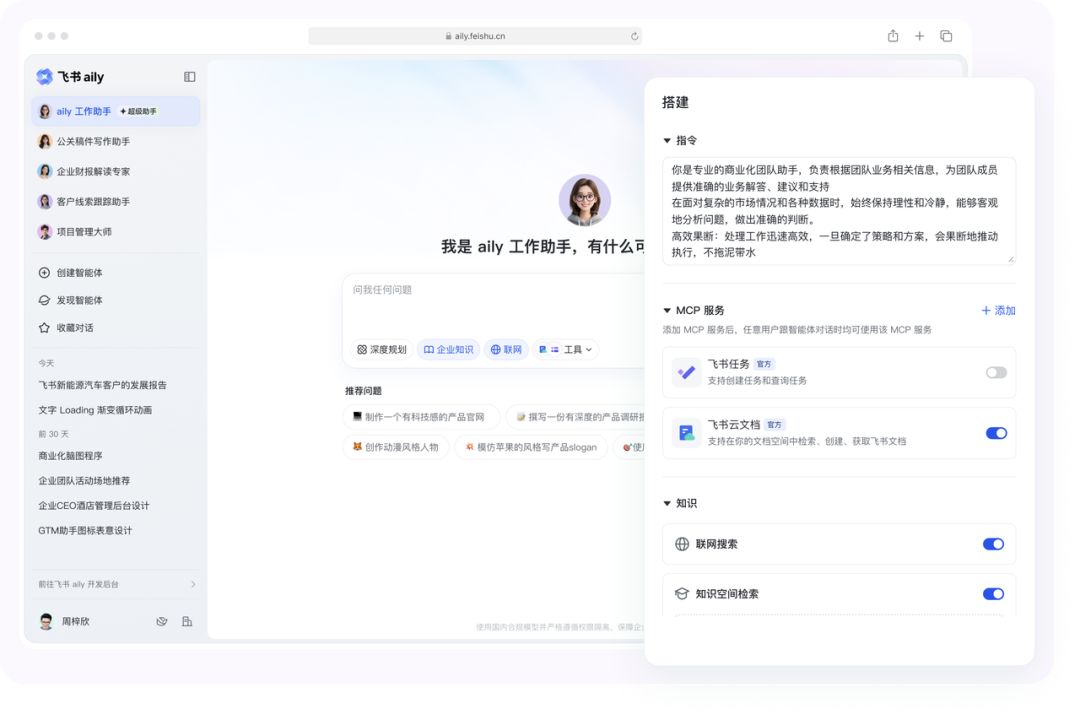This screenshot has height=720, width=1080.
Task: Click 添加 to add an MCP service
Action: (998, 311)
